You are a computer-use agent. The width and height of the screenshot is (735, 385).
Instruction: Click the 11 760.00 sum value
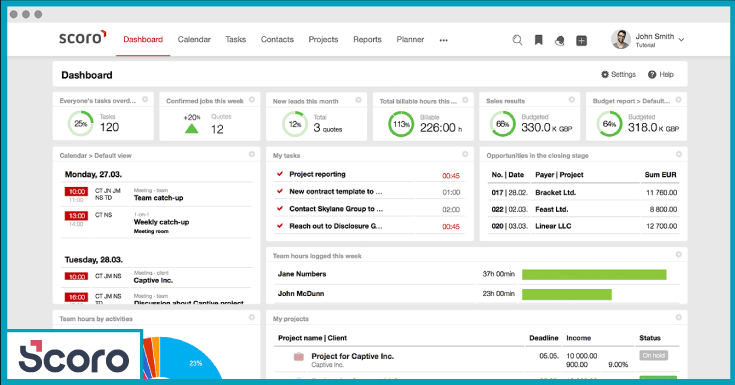pos(661,193)
